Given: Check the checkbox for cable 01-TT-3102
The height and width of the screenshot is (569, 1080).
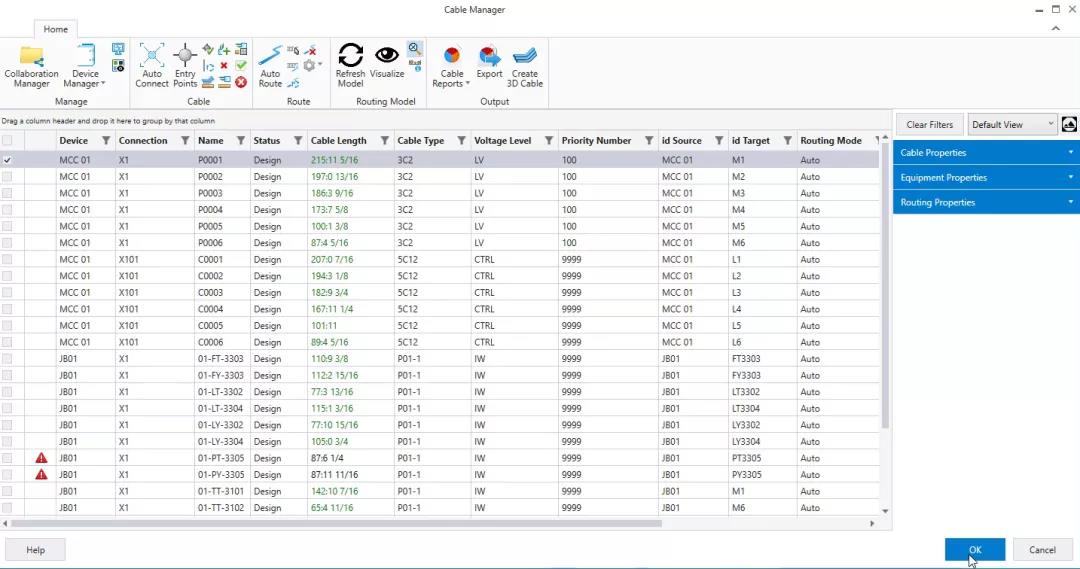Looking at the screenshot, I should [x=7, y=508].
